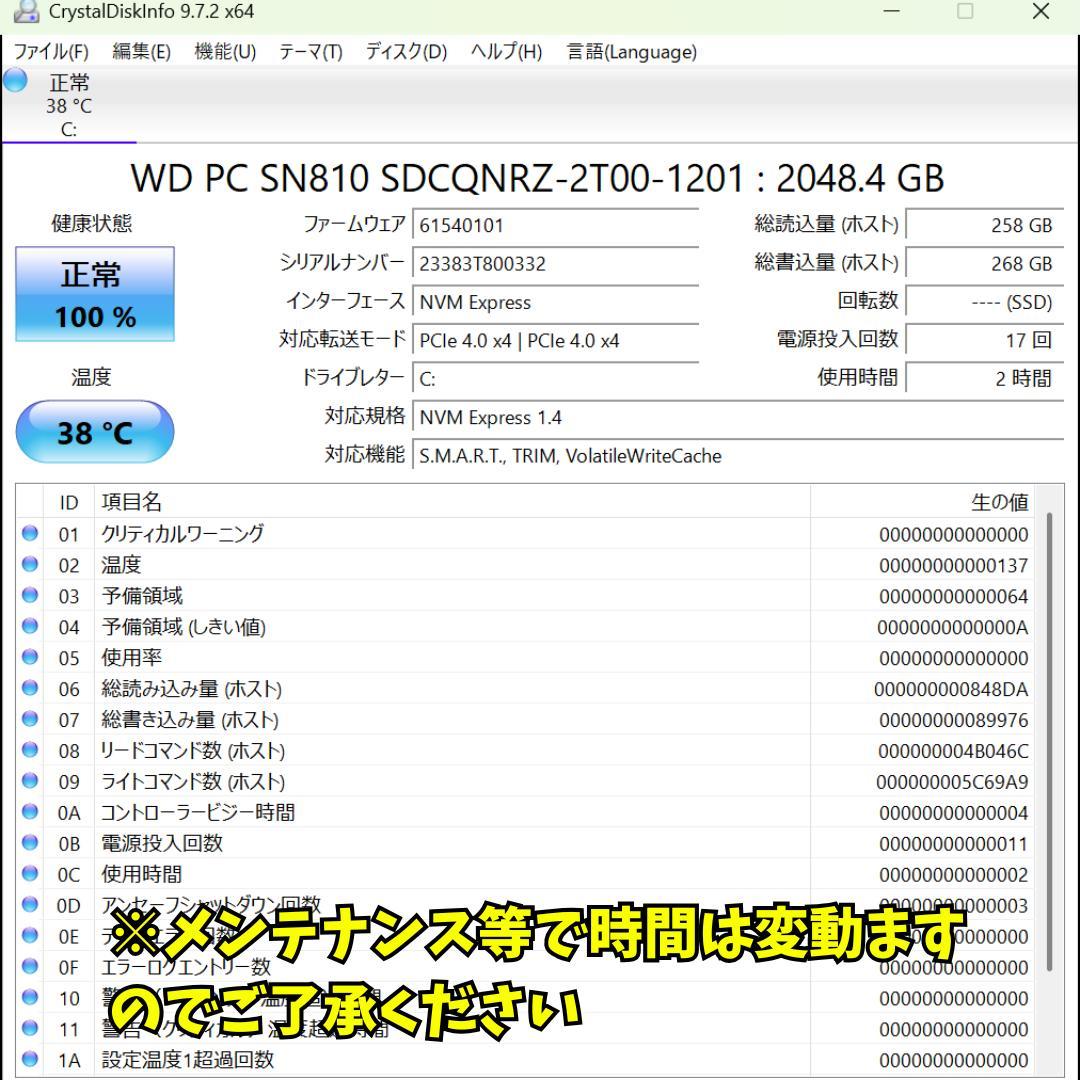The image size is (1080, 1080).
Task: Click the 生の値 column header
Action: pos(1000,503)
